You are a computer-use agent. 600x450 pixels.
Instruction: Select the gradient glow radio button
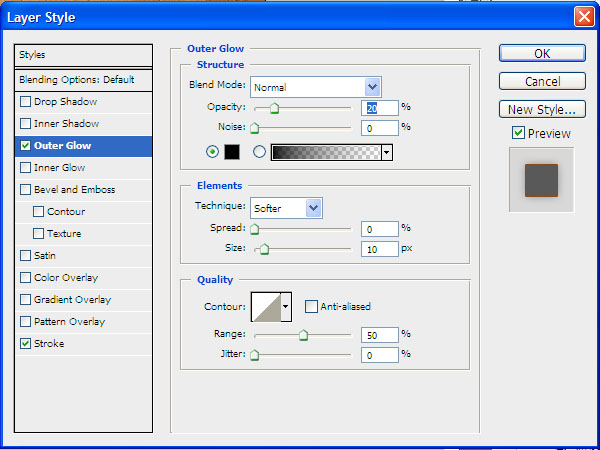[260, 152]
